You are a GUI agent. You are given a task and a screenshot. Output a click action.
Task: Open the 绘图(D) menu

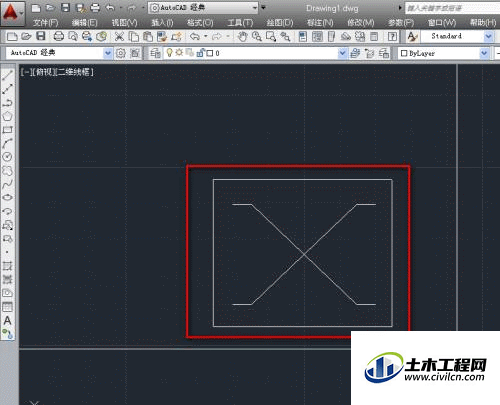(280, 23)
